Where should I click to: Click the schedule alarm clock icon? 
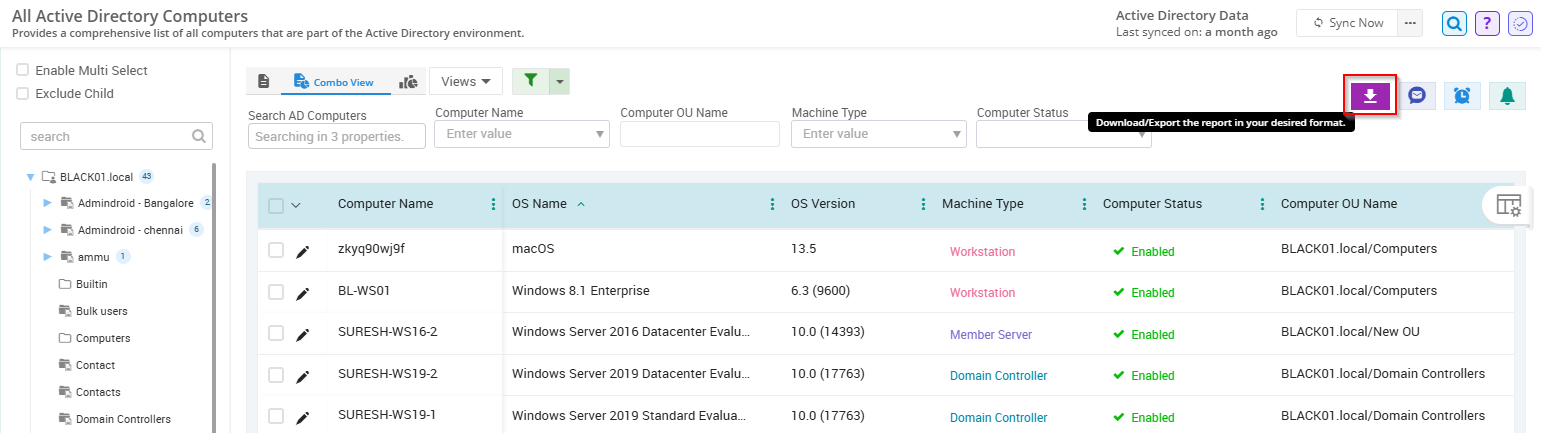[1462, 95]
